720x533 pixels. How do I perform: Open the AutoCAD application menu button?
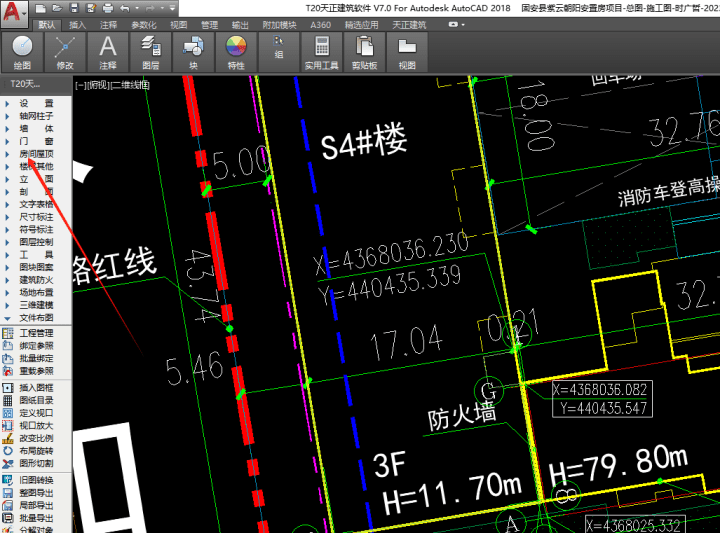(14, 13)
